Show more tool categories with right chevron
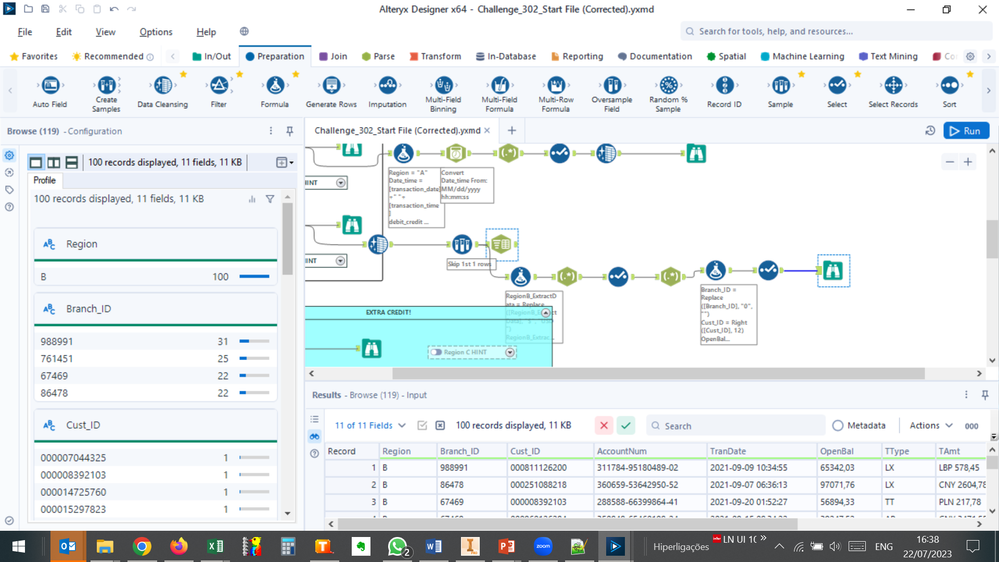 tap(989, 56)
